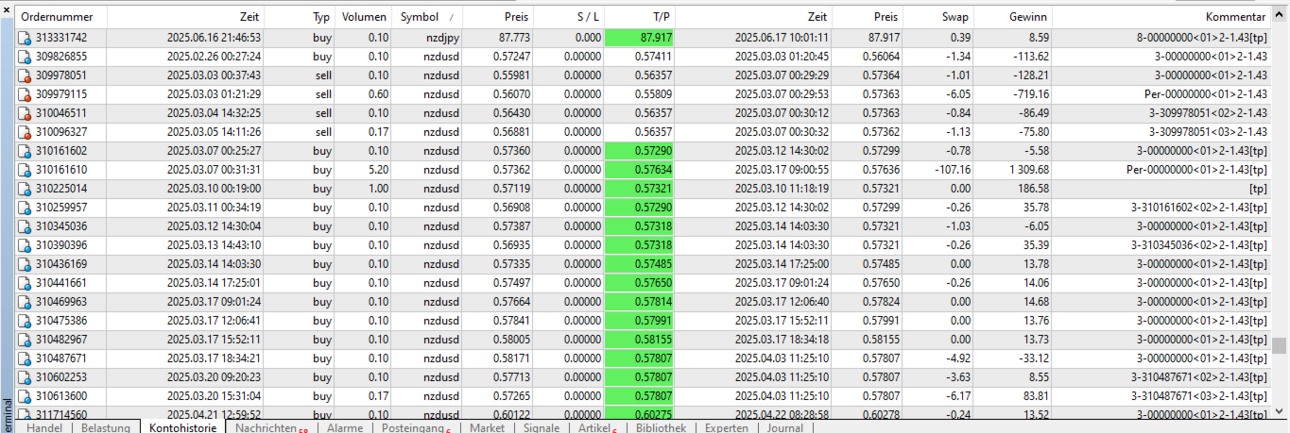Click the red order icon for 309978051
The image size is (1290, 433).
point(25,75)
